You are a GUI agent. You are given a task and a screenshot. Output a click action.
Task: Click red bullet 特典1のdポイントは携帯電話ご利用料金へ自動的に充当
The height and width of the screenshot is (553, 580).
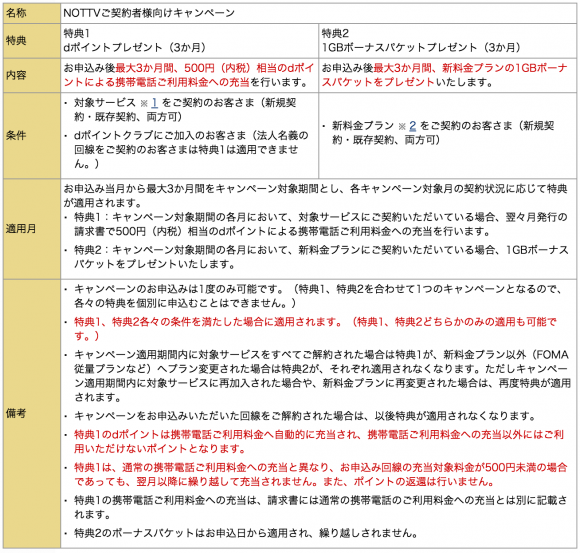click(319, 442)
